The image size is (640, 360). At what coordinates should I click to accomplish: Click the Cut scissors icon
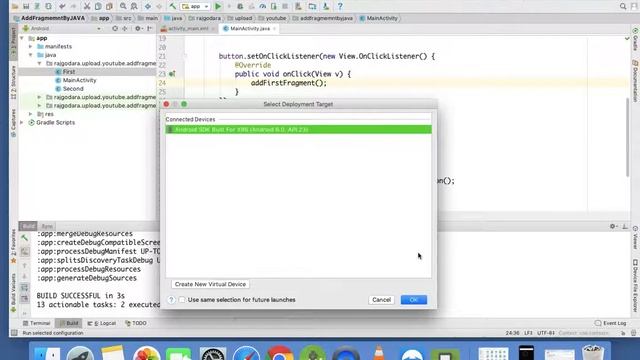pos(87,6)
